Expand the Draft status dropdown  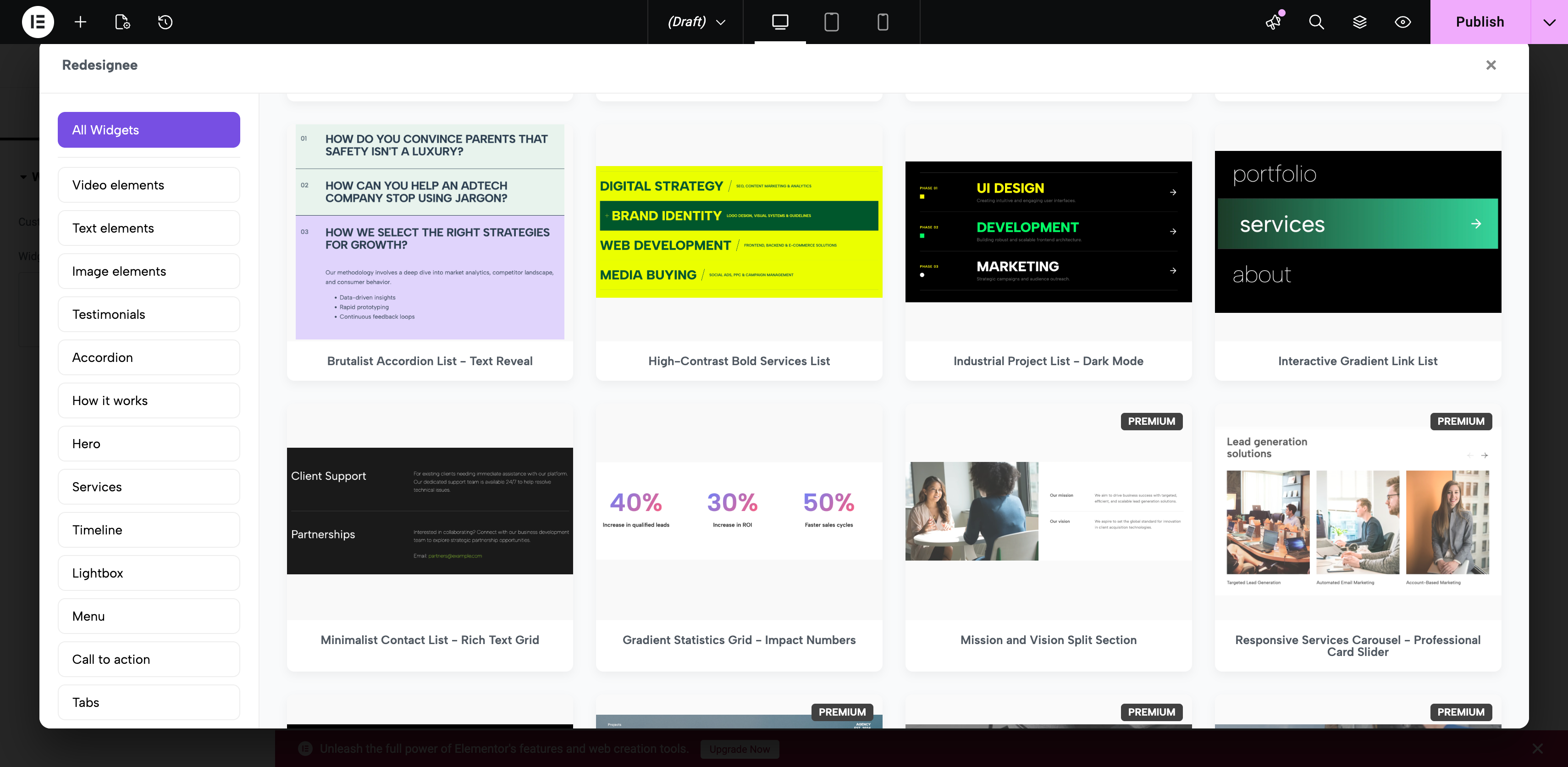[x=696, y=22]
